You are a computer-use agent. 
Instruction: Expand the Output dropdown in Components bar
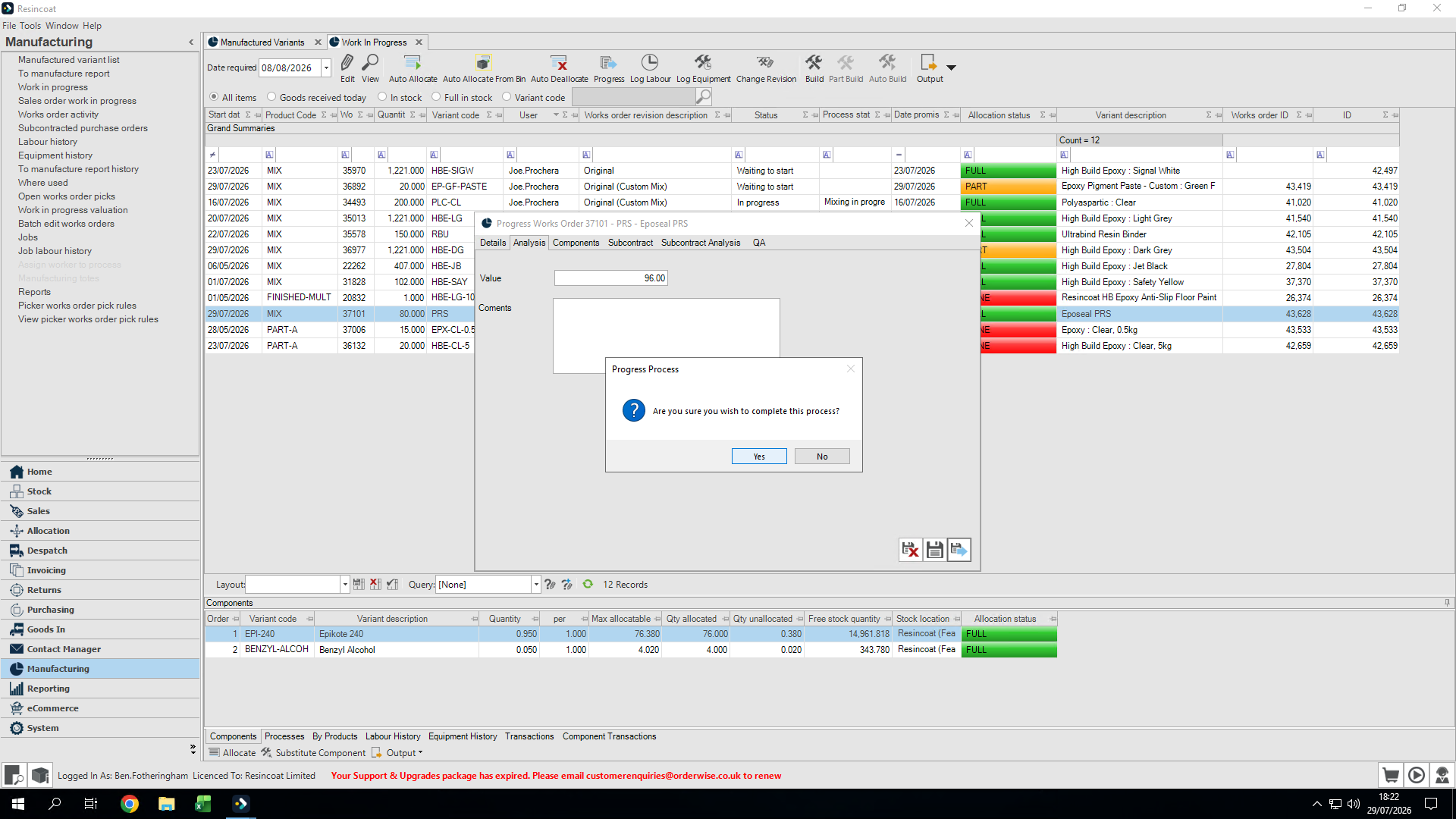click(420, 753)
